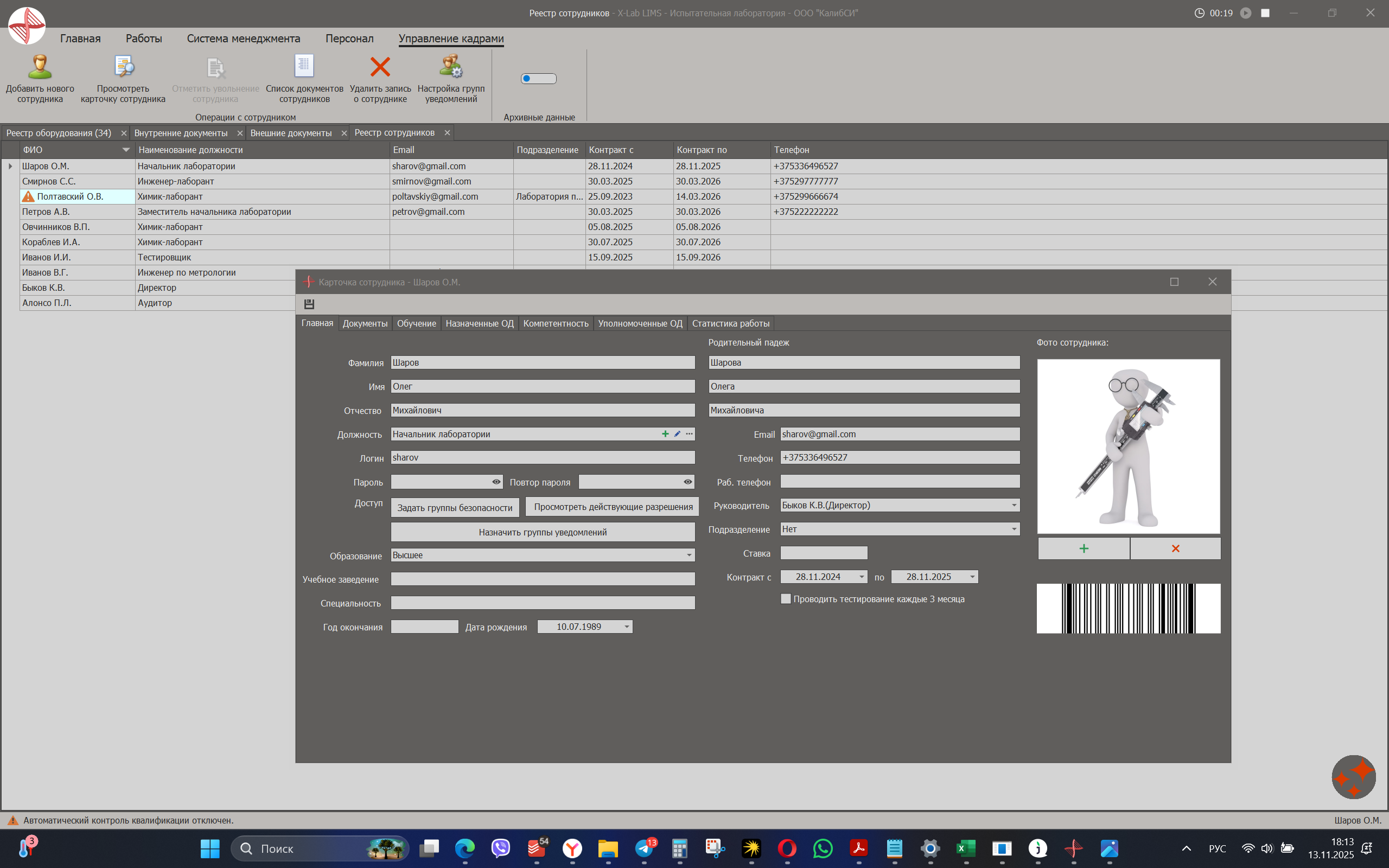Expand the Руководитель dropdown

[1014, 505]
